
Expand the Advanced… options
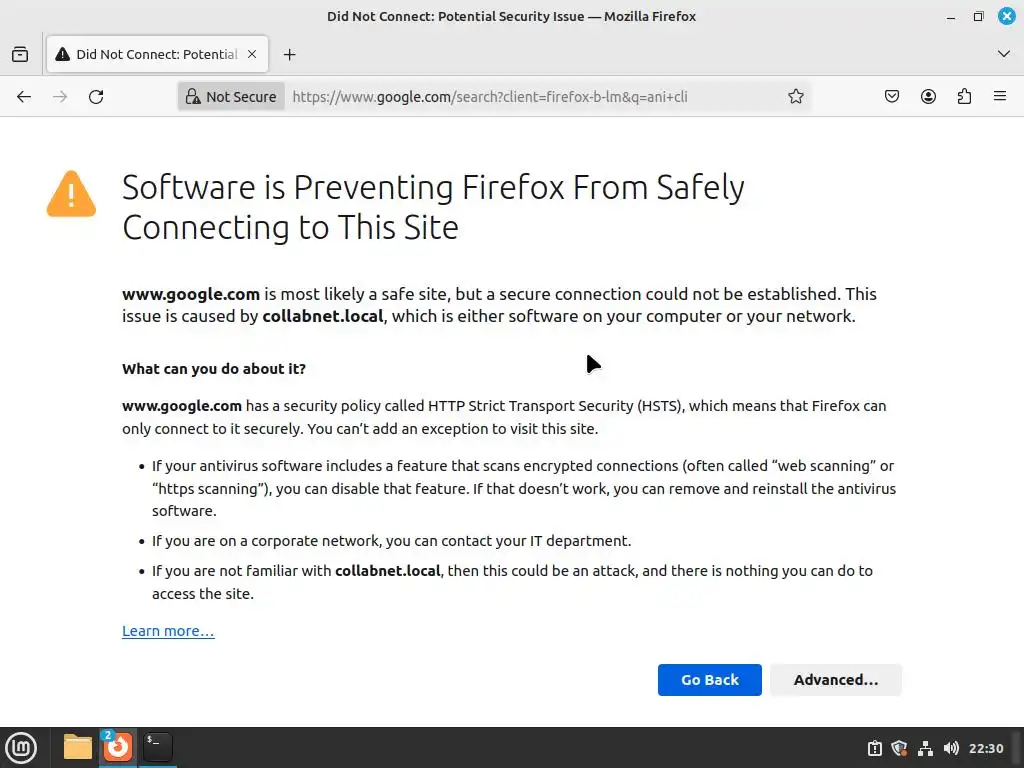[x=835, y=680]
